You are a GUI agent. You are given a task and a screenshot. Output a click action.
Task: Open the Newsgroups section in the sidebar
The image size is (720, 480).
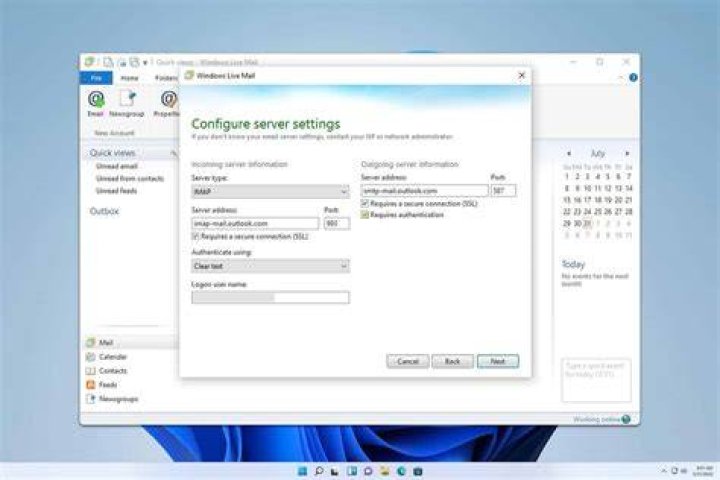tap(112, 399)
